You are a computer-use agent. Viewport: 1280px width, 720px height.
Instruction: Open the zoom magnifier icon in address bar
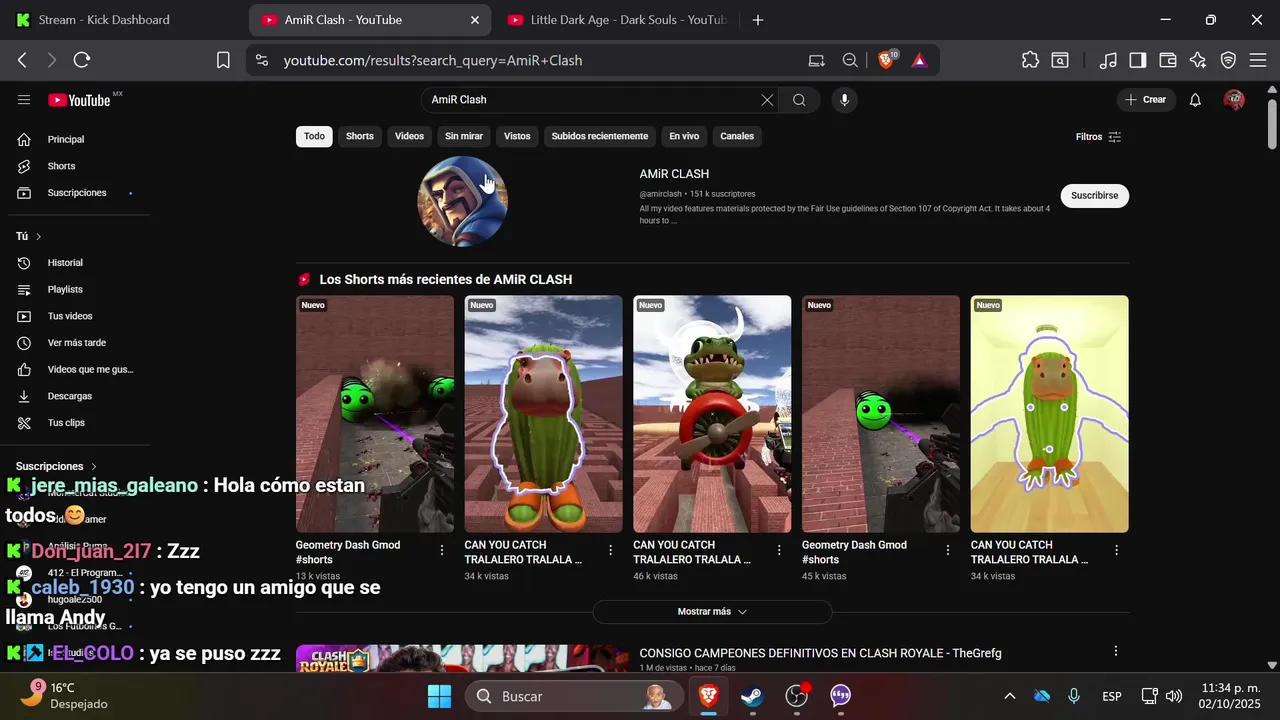coord(850,60)
